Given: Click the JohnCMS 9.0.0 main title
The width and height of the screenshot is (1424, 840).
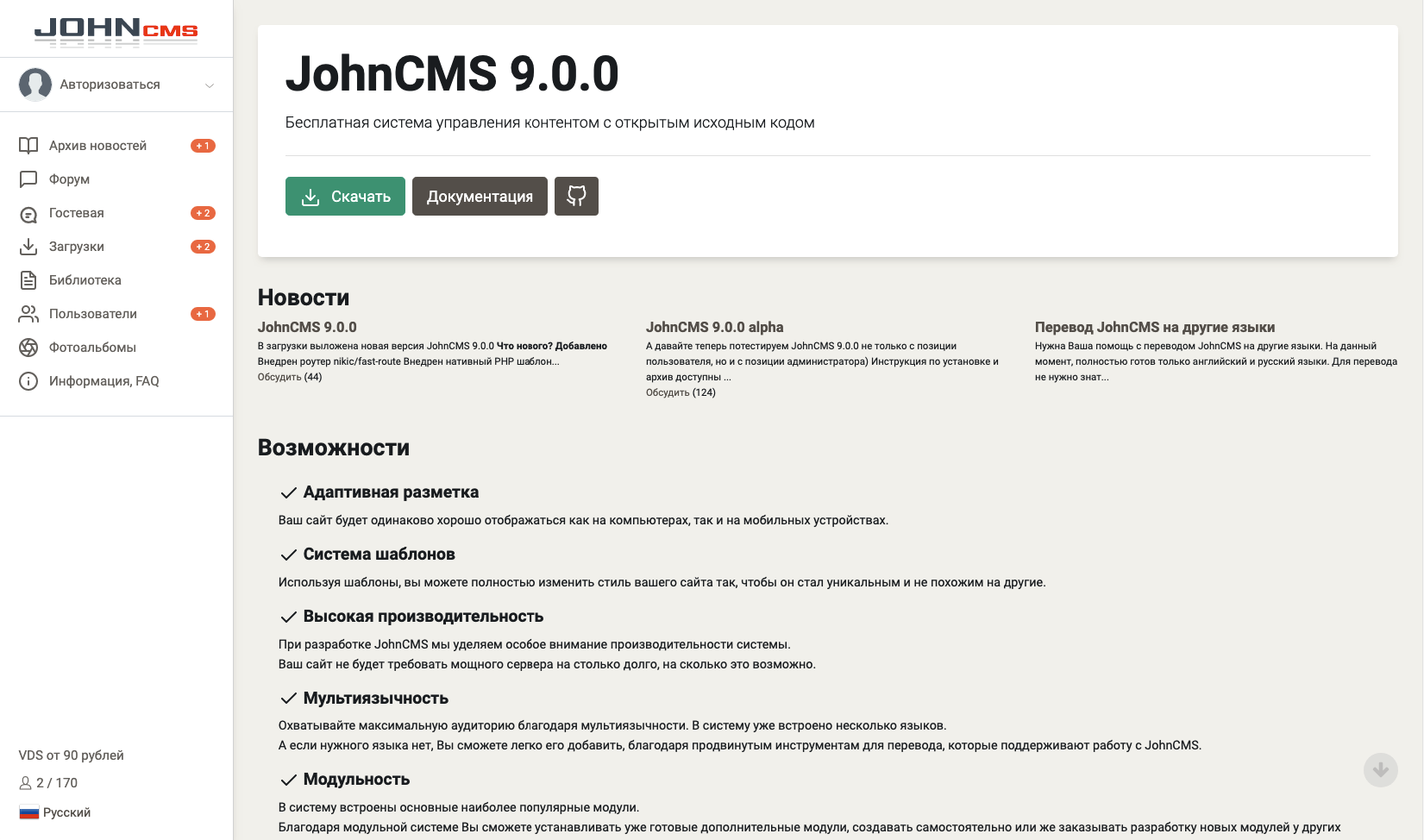Looking at the screenshot, I should 452,74.
